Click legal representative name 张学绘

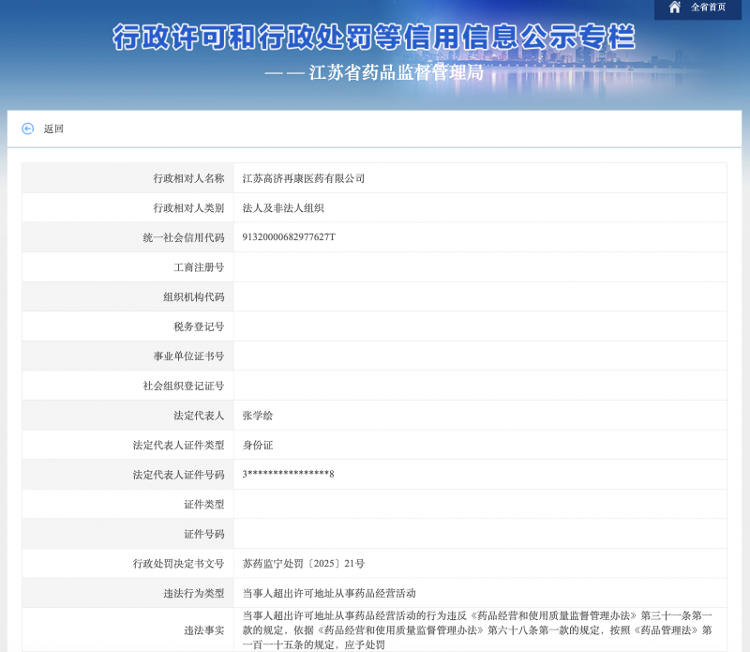pyautogui.click(x=258, y=415)
